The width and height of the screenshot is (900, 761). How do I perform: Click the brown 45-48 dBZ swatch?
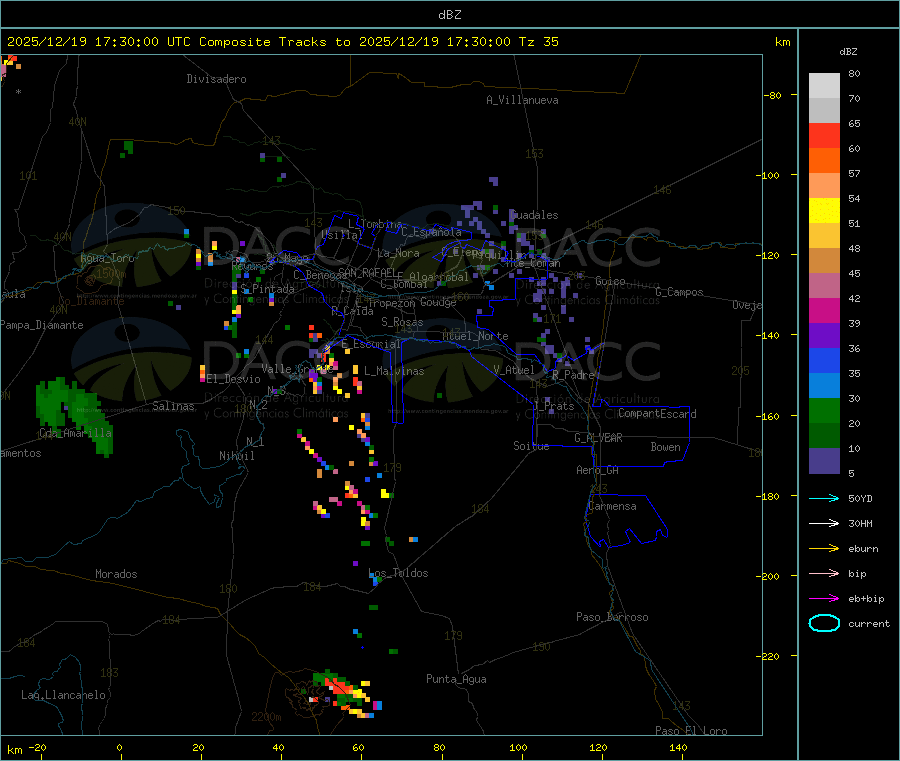(x=824, y=261)
